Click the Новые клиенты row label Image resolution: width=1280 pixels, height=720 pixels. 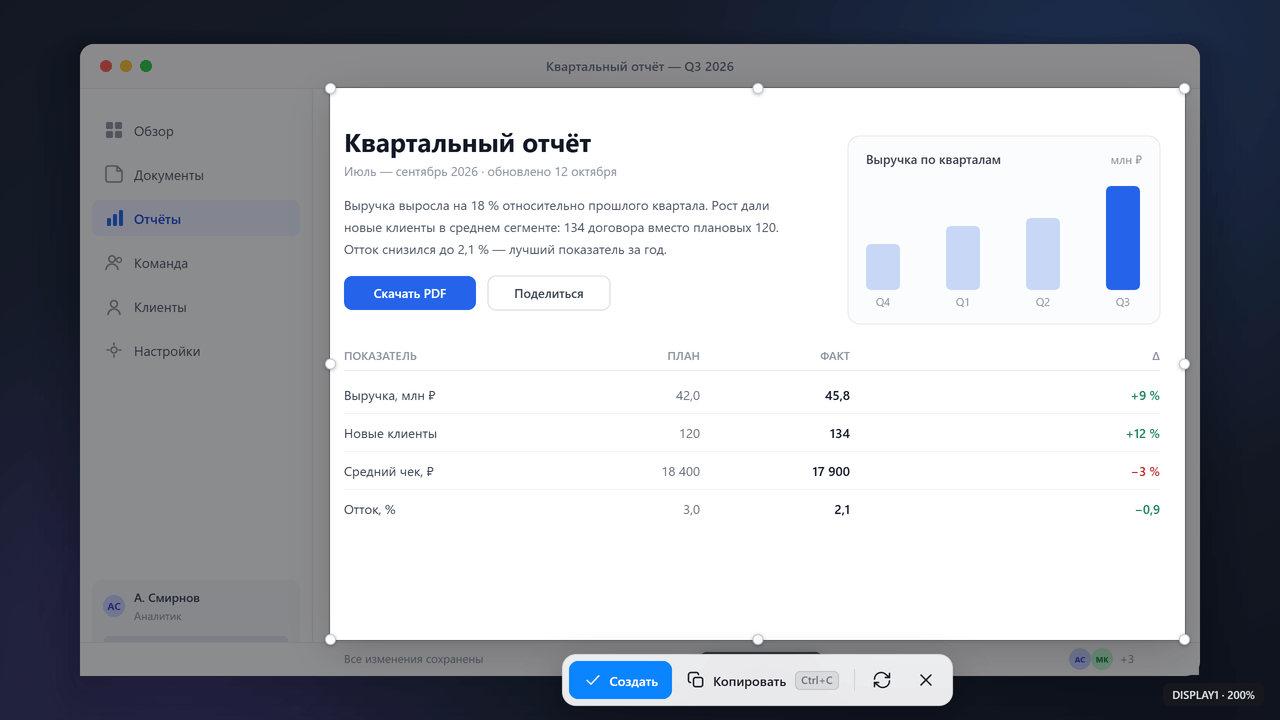(x=390, y=433)
